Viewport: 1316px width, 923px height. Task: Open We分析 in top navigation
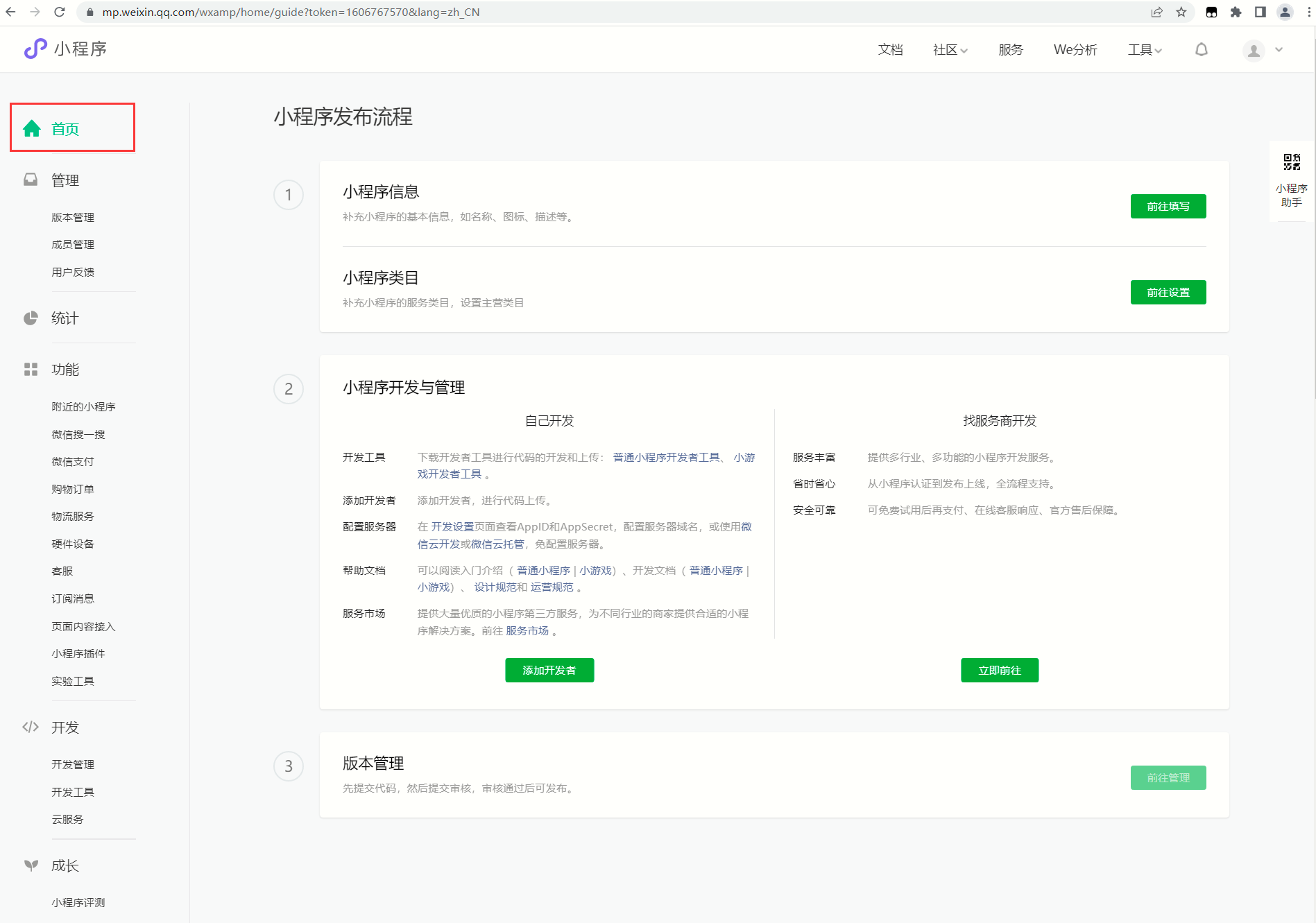pyautogui.click(x=1075, y=49)
